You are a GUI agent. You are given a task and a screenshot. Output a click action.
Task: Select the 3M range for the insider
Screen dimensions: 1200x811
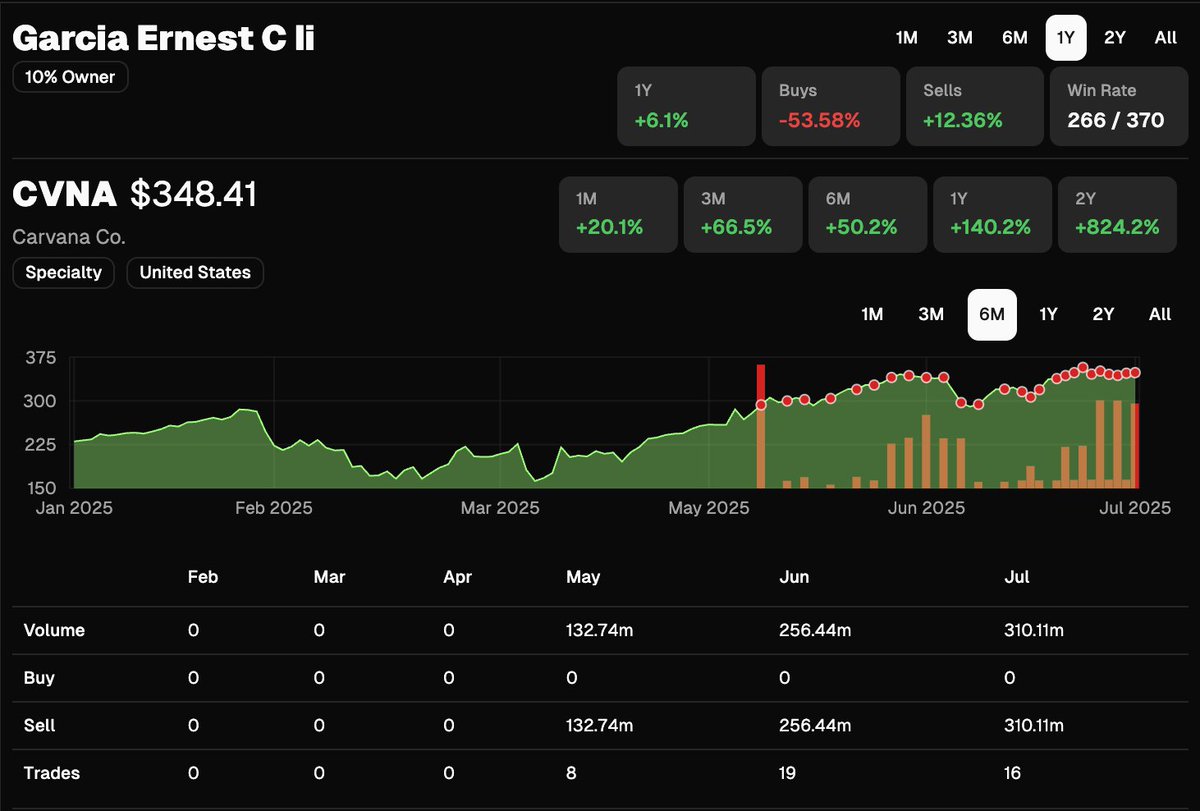coord(960,38)
